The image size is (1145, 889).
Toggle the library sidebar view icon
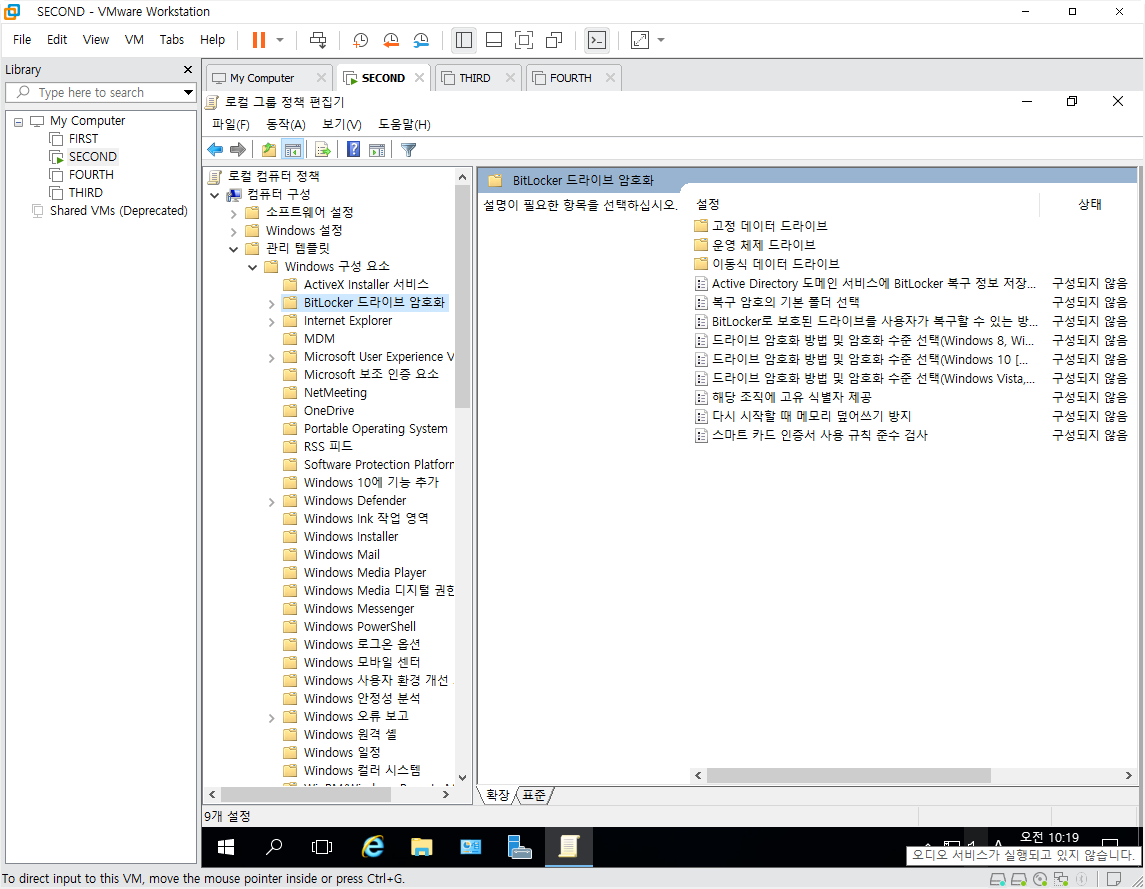[x=464, y=40]
